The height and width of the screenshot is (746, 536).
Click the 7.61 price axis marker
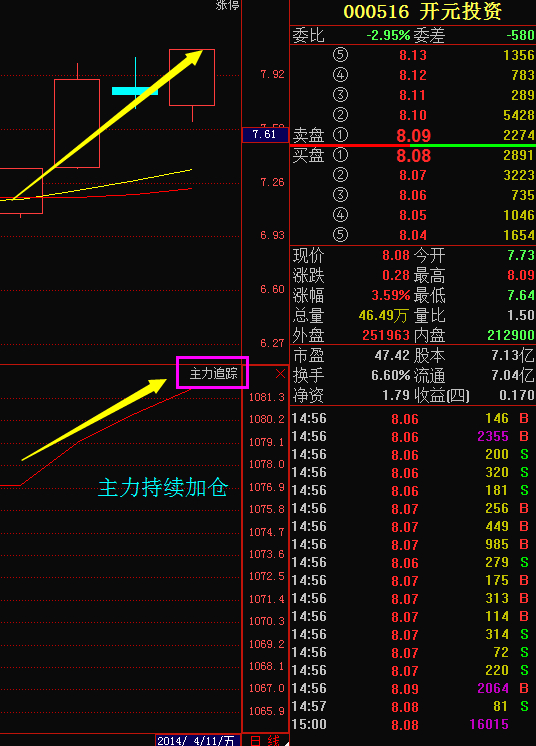265,135
